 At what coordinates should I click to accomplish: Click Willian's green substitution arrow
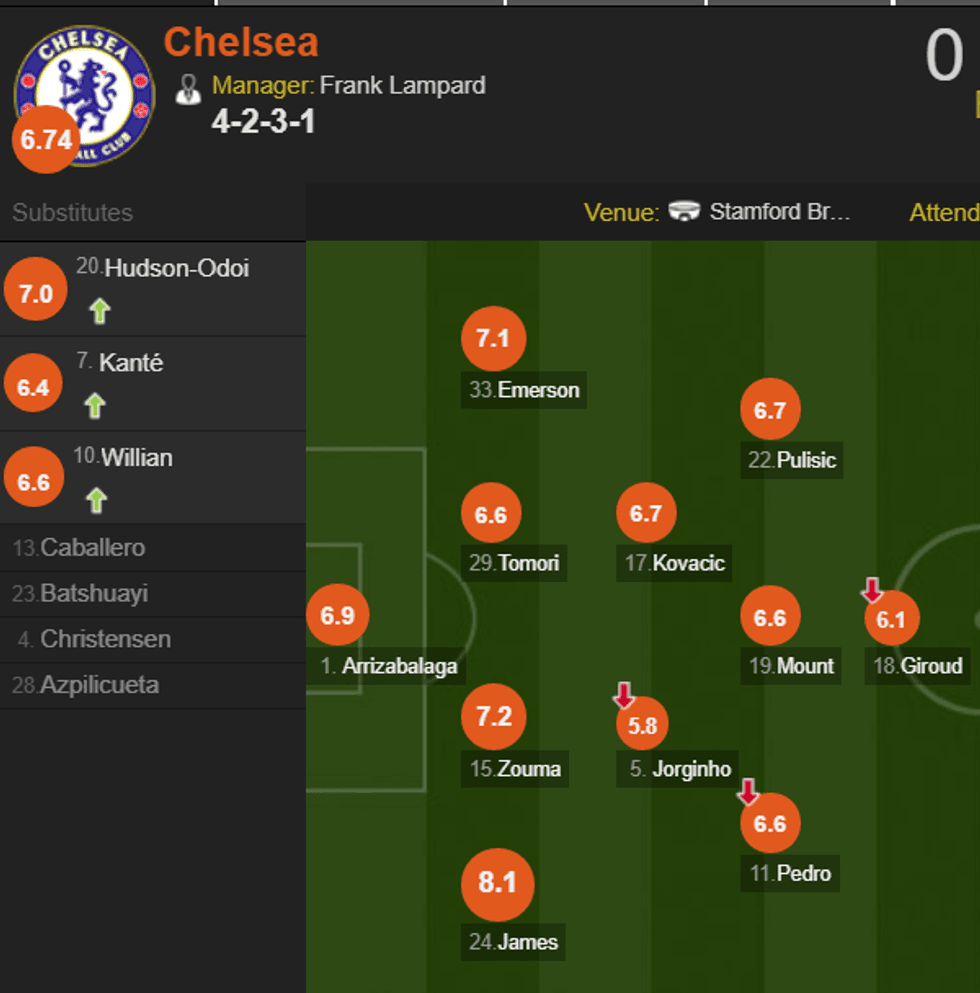tap(96, 500)
